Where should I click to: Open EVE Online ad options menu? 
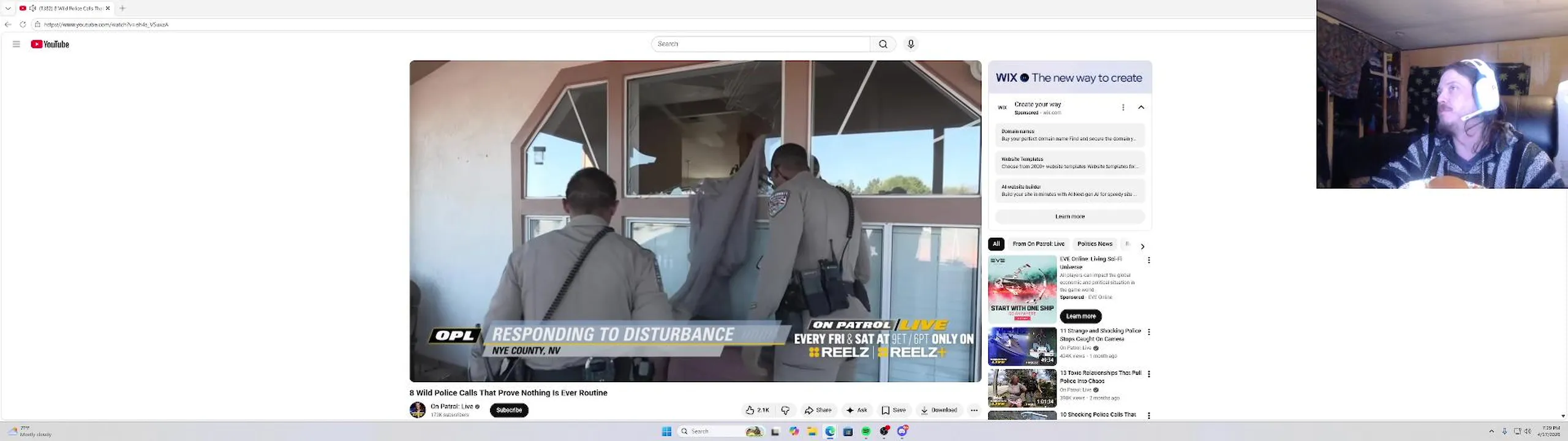[x=1148, y=260]
